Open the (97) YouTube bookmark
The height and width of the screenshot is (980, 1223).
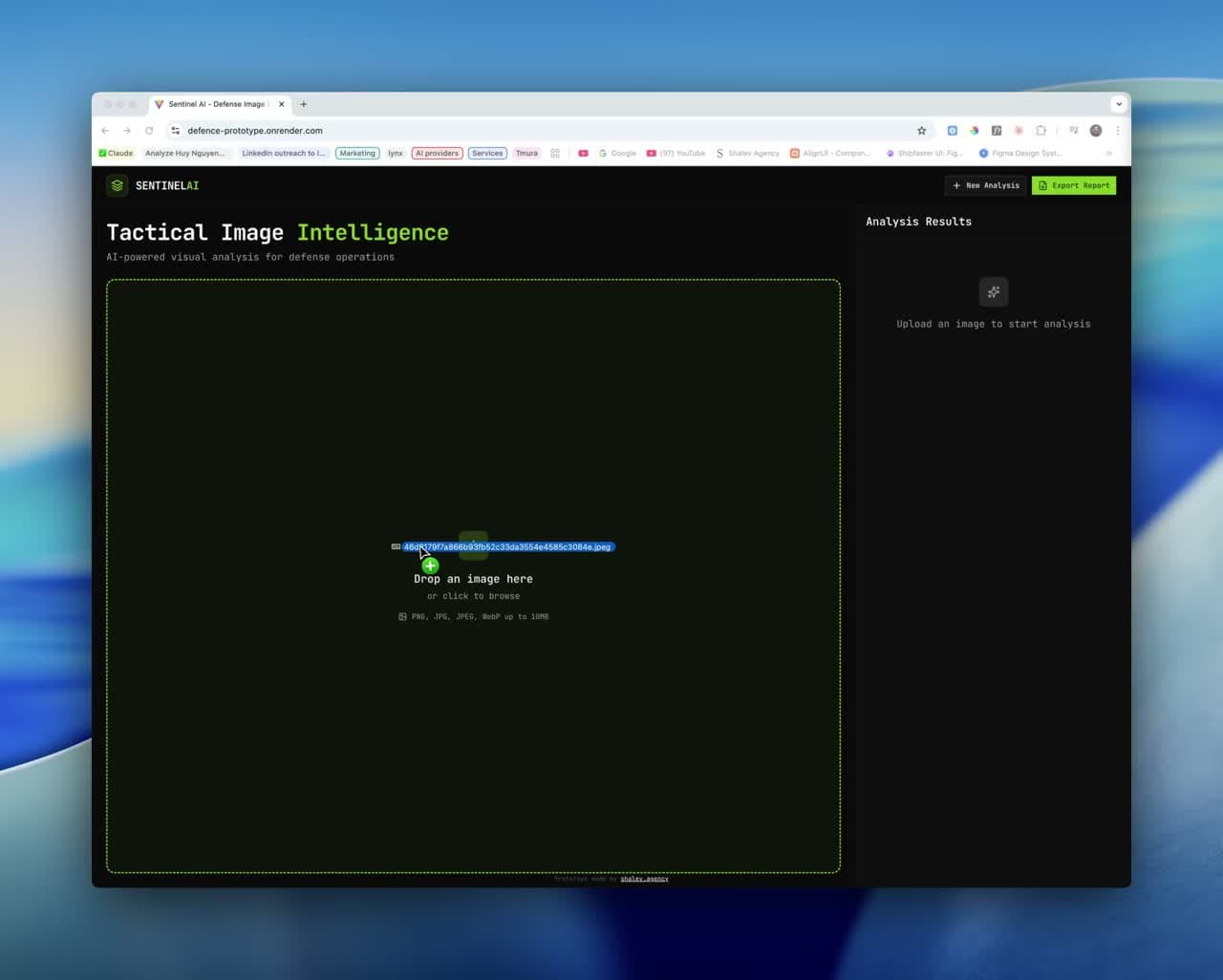coord(676,153)
